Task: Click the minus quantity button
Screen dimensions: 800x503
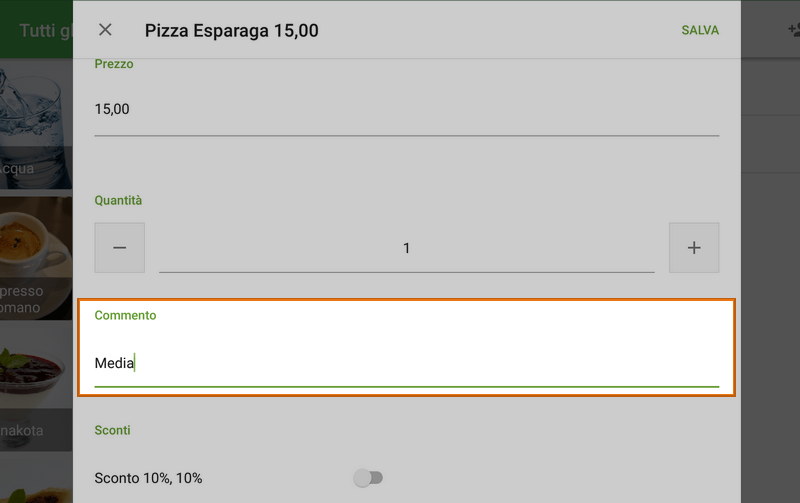Action: 120,248
